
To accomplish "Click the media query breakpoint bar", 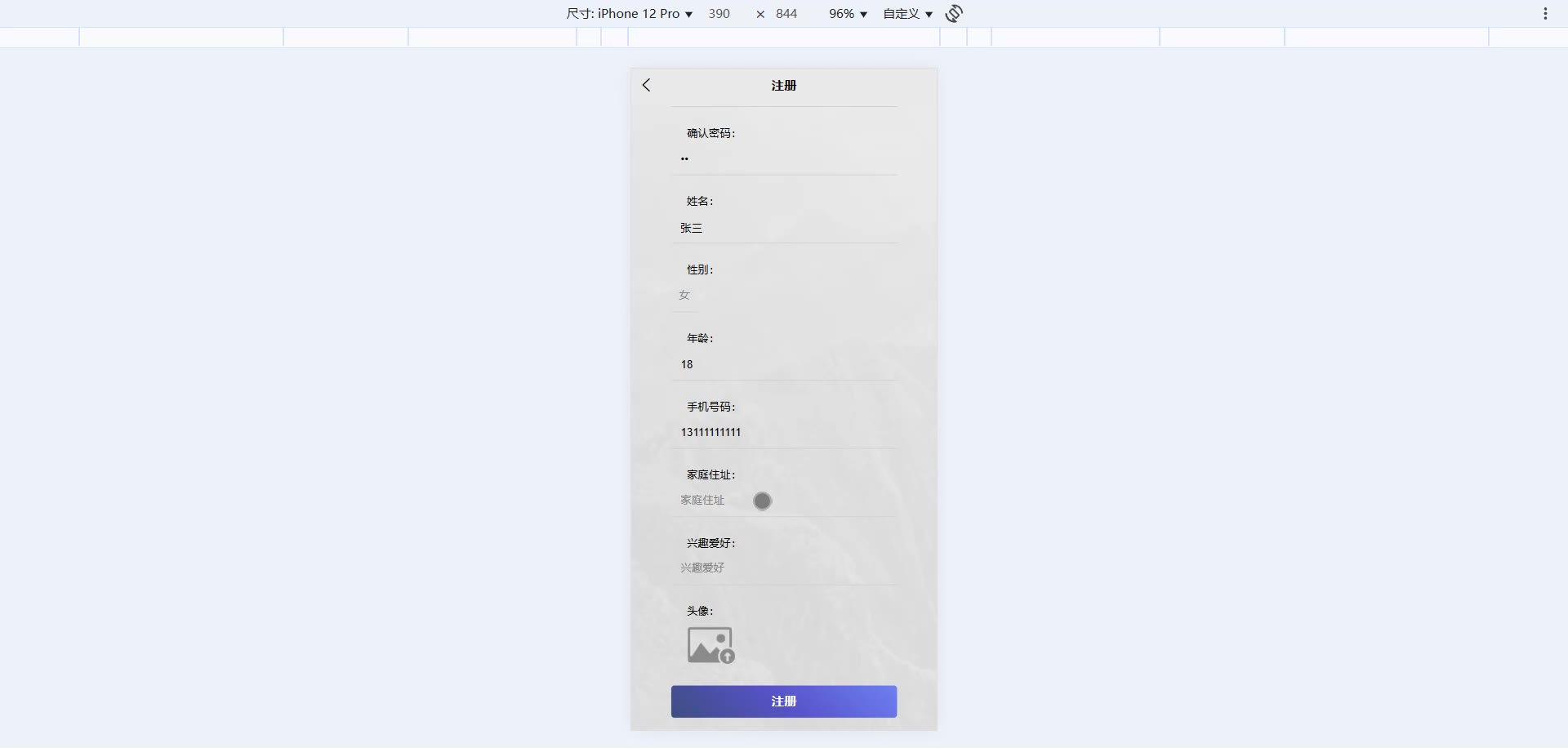I will (x=784, y=37).
